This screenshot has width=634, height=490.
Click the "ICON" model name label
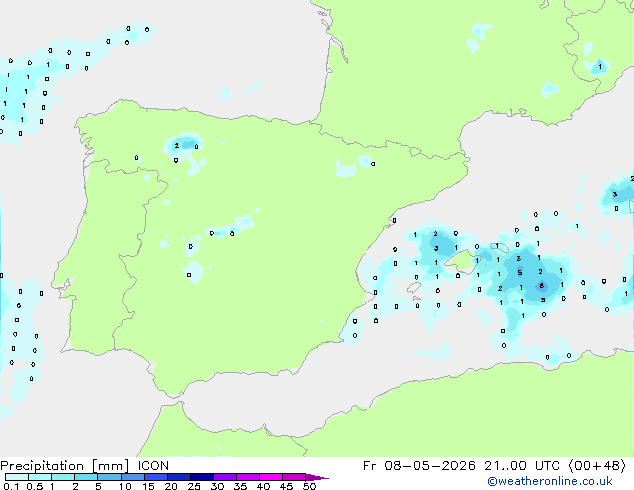pyautogui.click(x=153, y=466)
